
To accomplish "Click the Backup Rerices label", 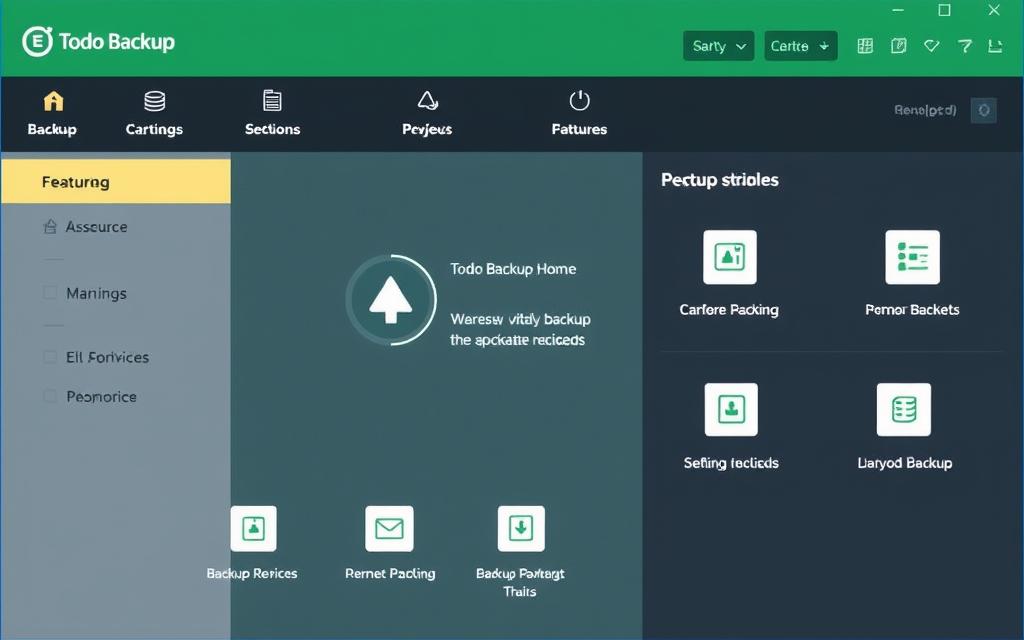I will pyautogui.click(x=252, y=573).
